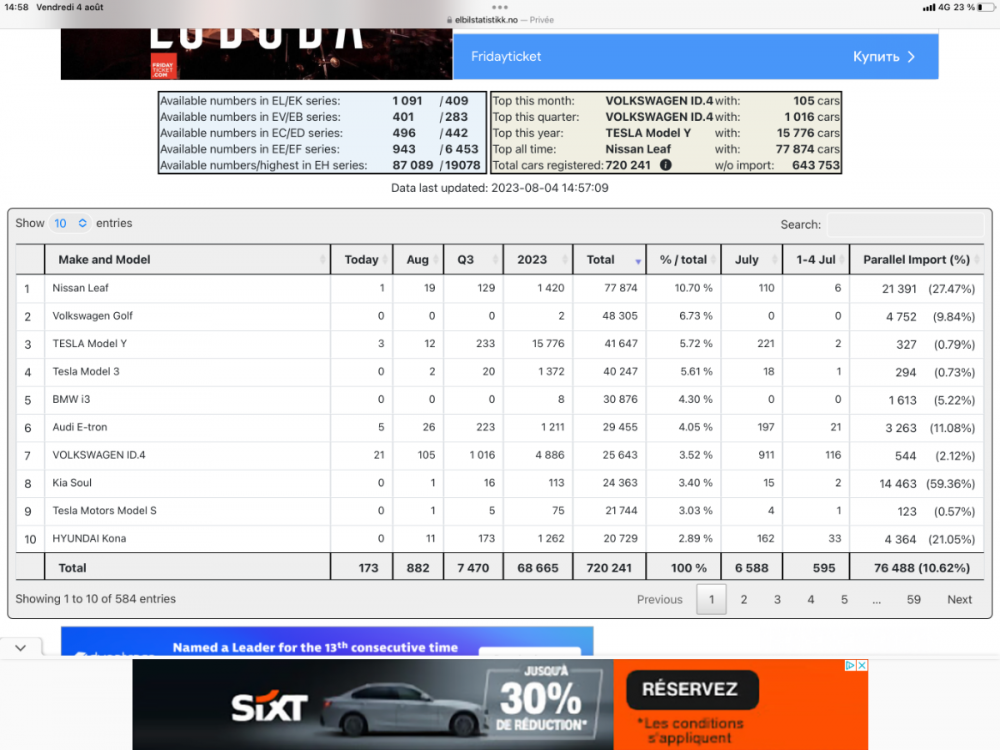This screenshot has height=750, width=1000.
Task: Select the HYUNDAI Kona row name
Action: [x=89, y=539]
